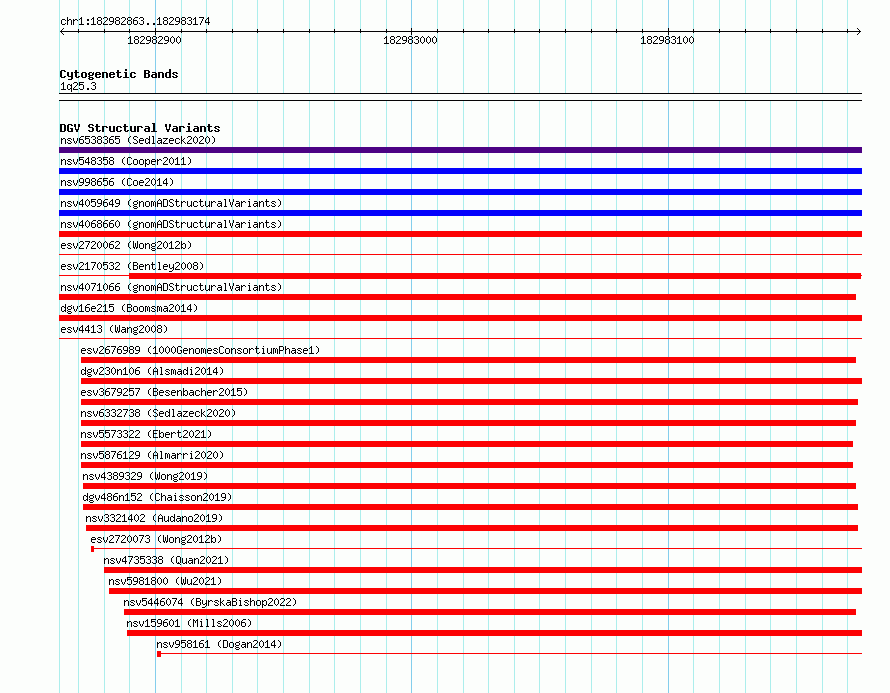This screenshot has width=890, height=693.
Task: Select nsv4068660 (gnomADStructuralVariants) label
Action: coord(171,224)
